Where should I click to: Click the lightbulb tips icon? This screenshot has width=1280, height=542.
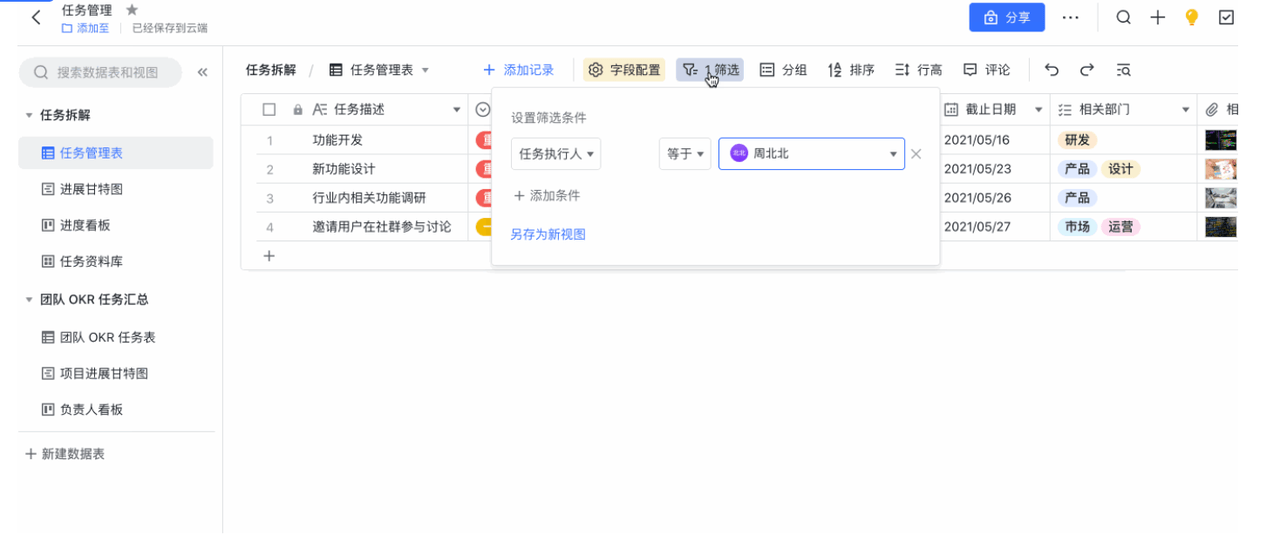(1191, 18)
